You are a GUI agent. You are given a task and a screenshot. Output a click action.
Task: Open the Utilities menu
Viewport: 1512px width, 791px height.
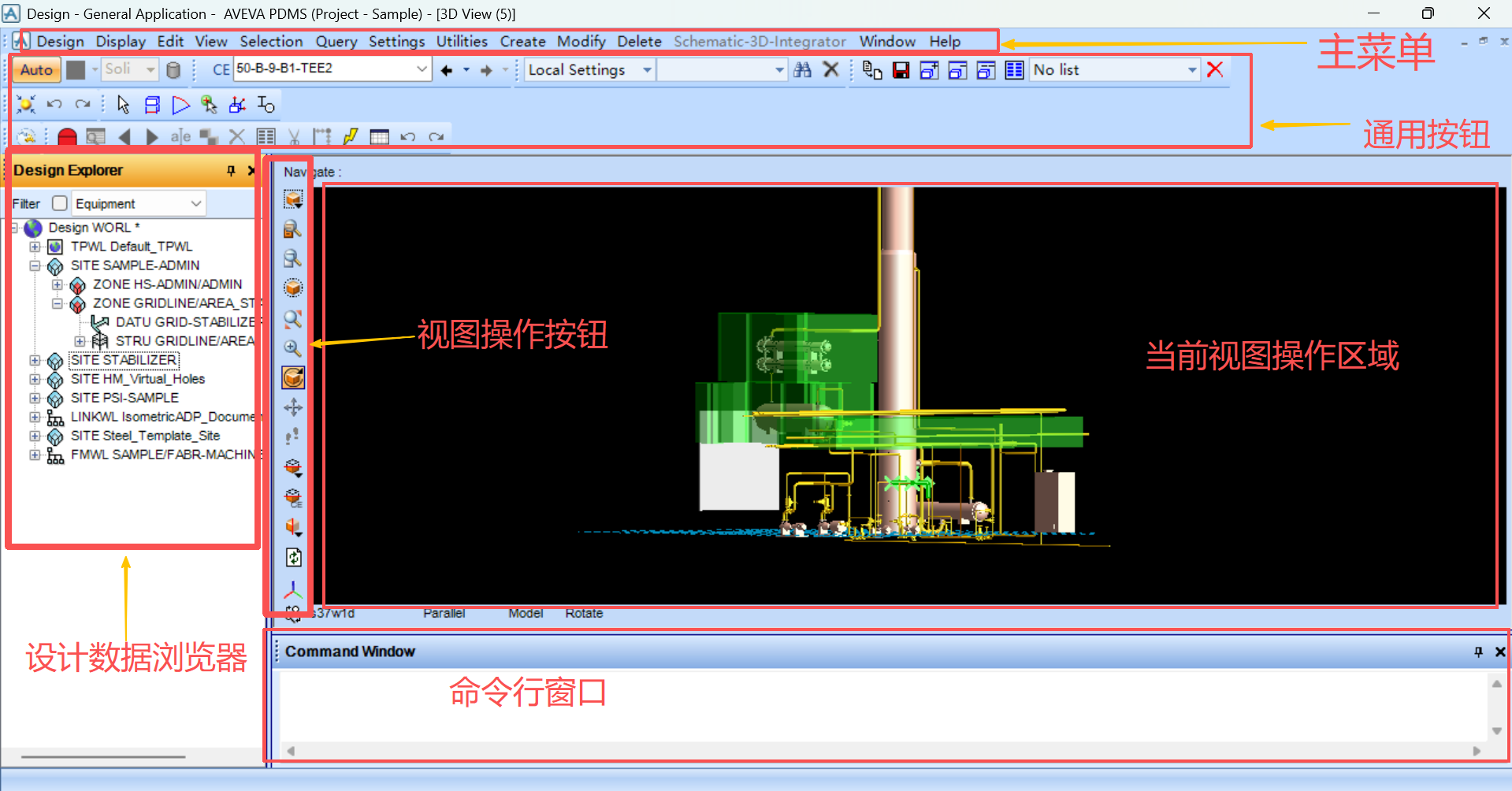(462, 41)
